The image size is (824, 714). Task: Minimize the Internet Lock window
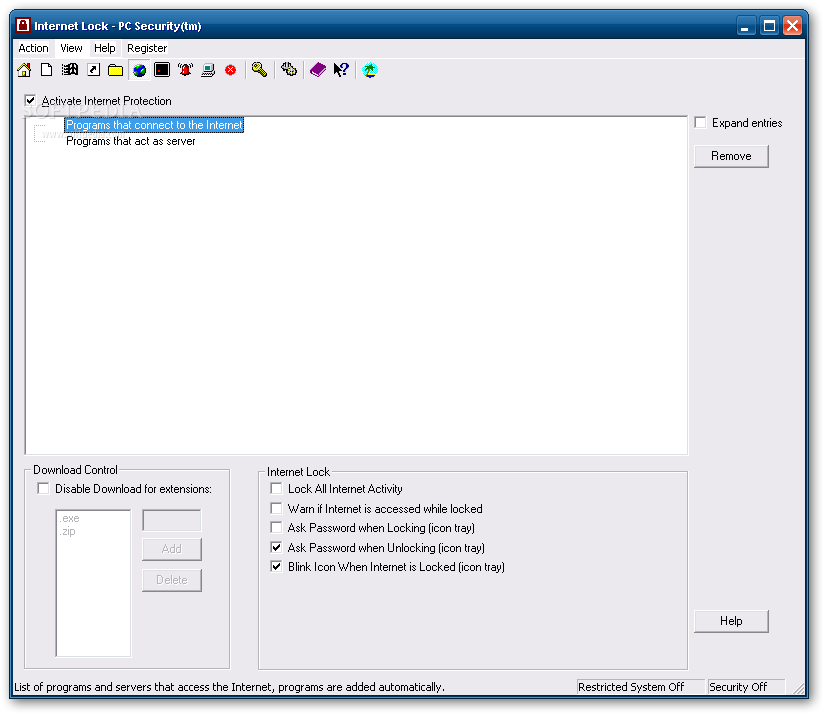pos(745,26)
